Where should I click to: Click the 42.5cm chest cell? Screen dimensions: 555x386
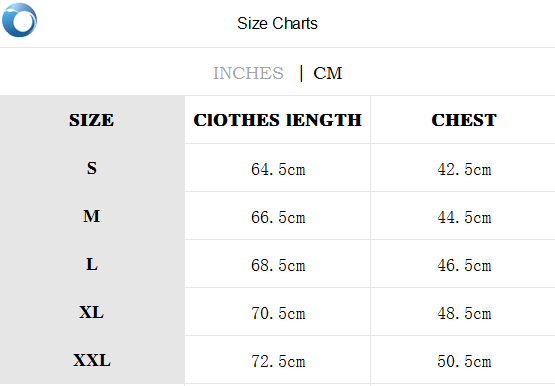pyautogui.click(x=464, y=169)
